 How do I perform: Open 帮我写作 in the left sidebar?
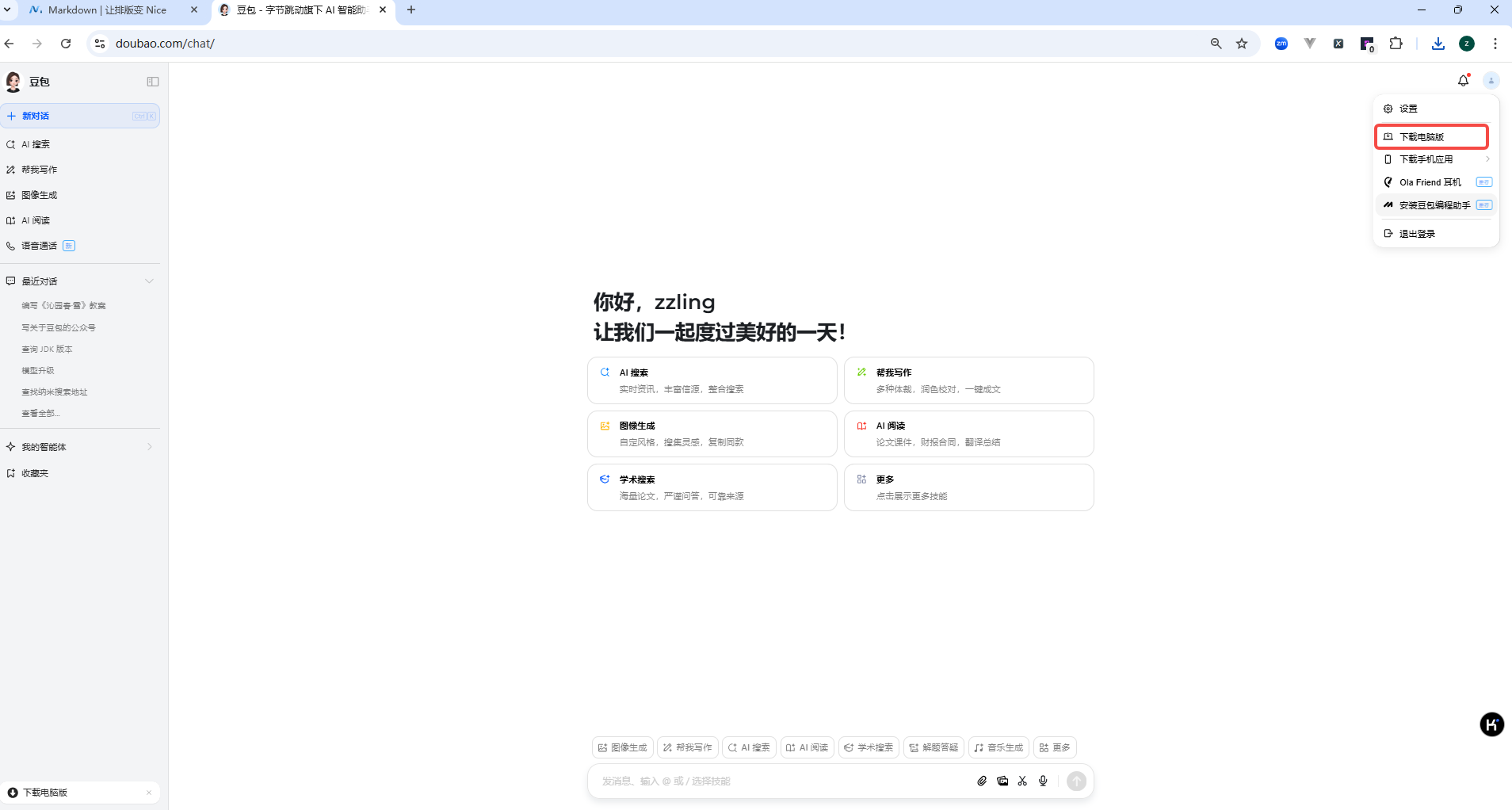point(39,170)
